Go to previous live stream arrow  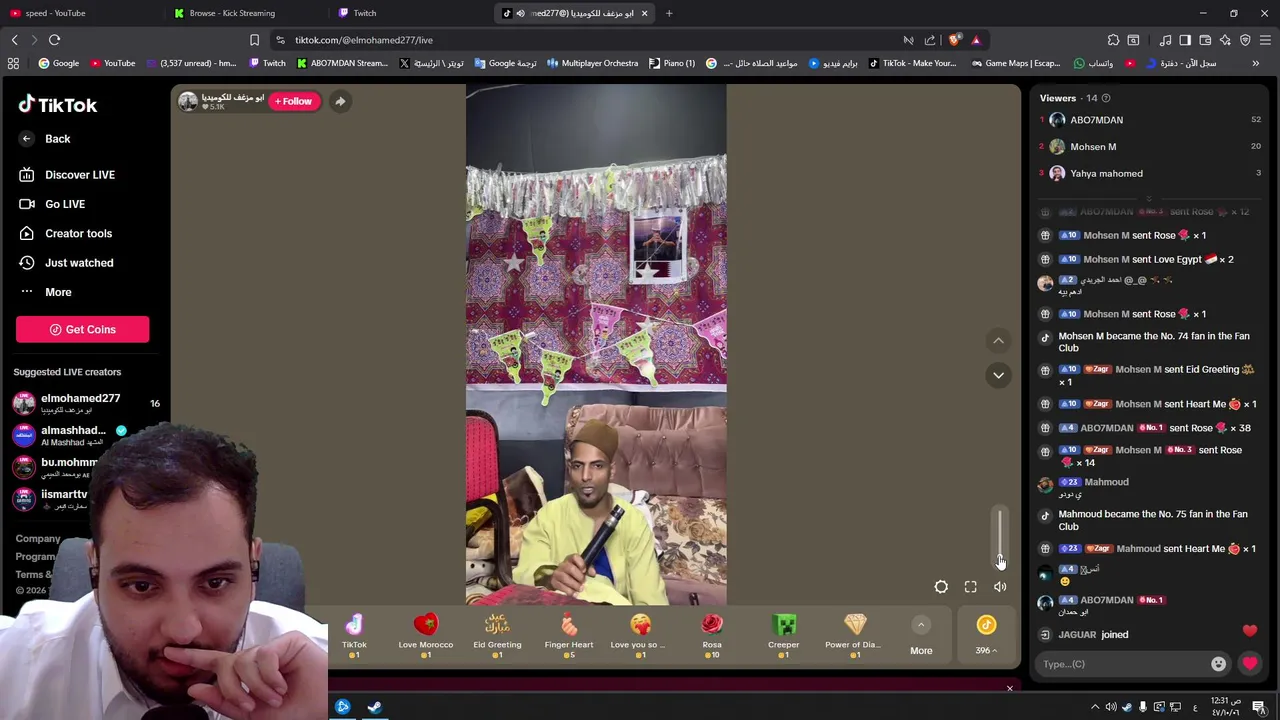[998, 341]
